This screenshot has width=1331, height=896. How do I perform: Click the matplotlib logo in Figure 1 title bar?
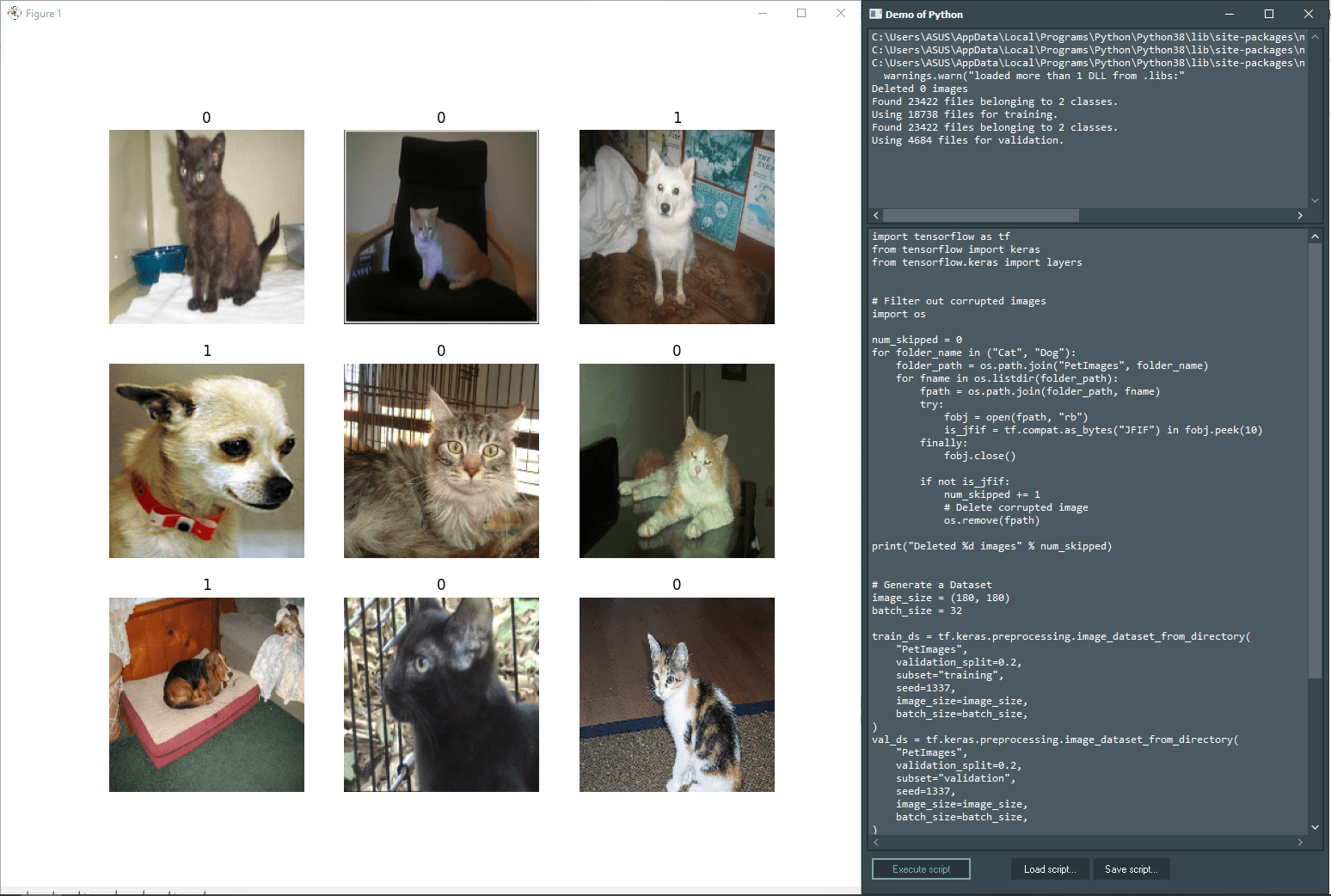point(14,13)
